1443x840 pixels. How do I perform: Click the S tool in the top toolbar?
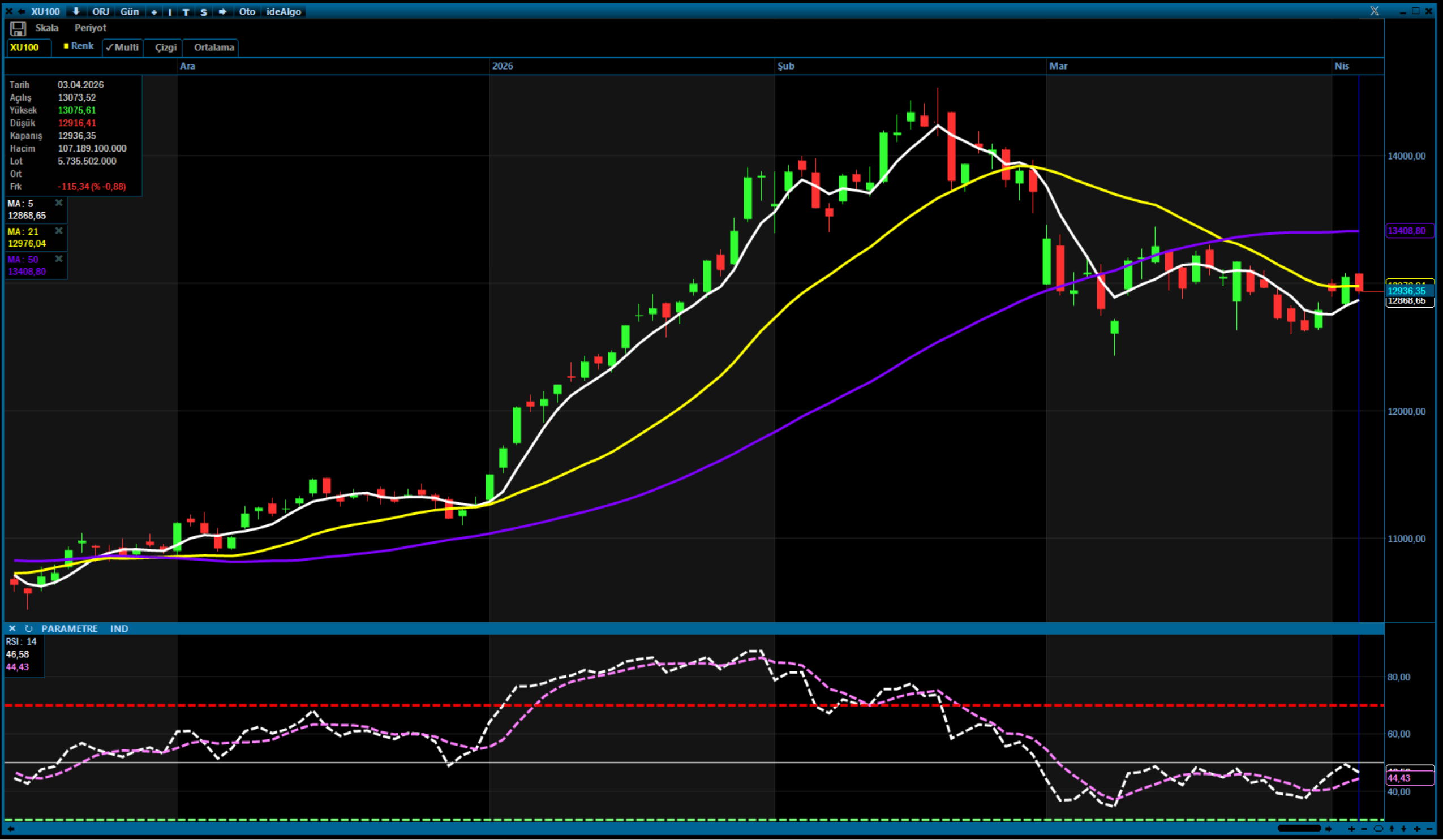(x=203, y=11)
